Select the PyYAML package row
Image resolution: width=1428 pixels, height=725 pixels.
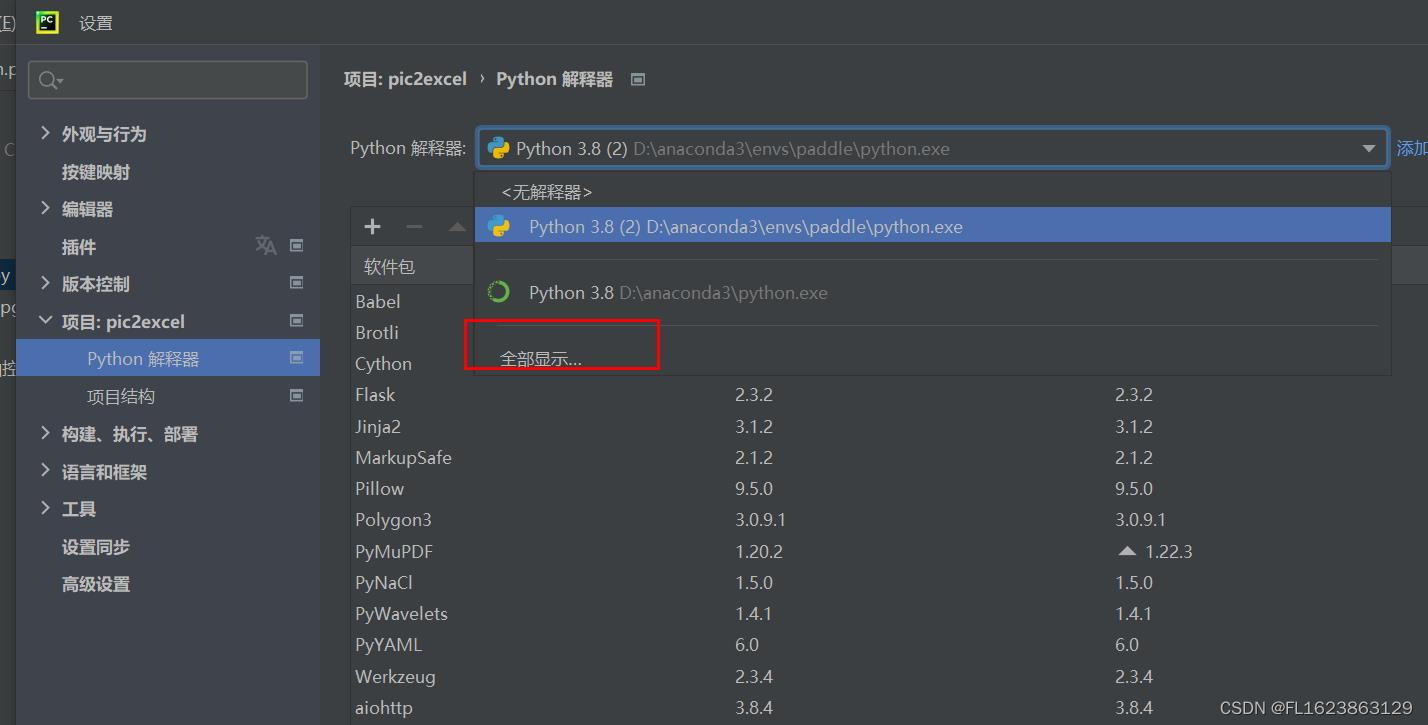[889, 645]
